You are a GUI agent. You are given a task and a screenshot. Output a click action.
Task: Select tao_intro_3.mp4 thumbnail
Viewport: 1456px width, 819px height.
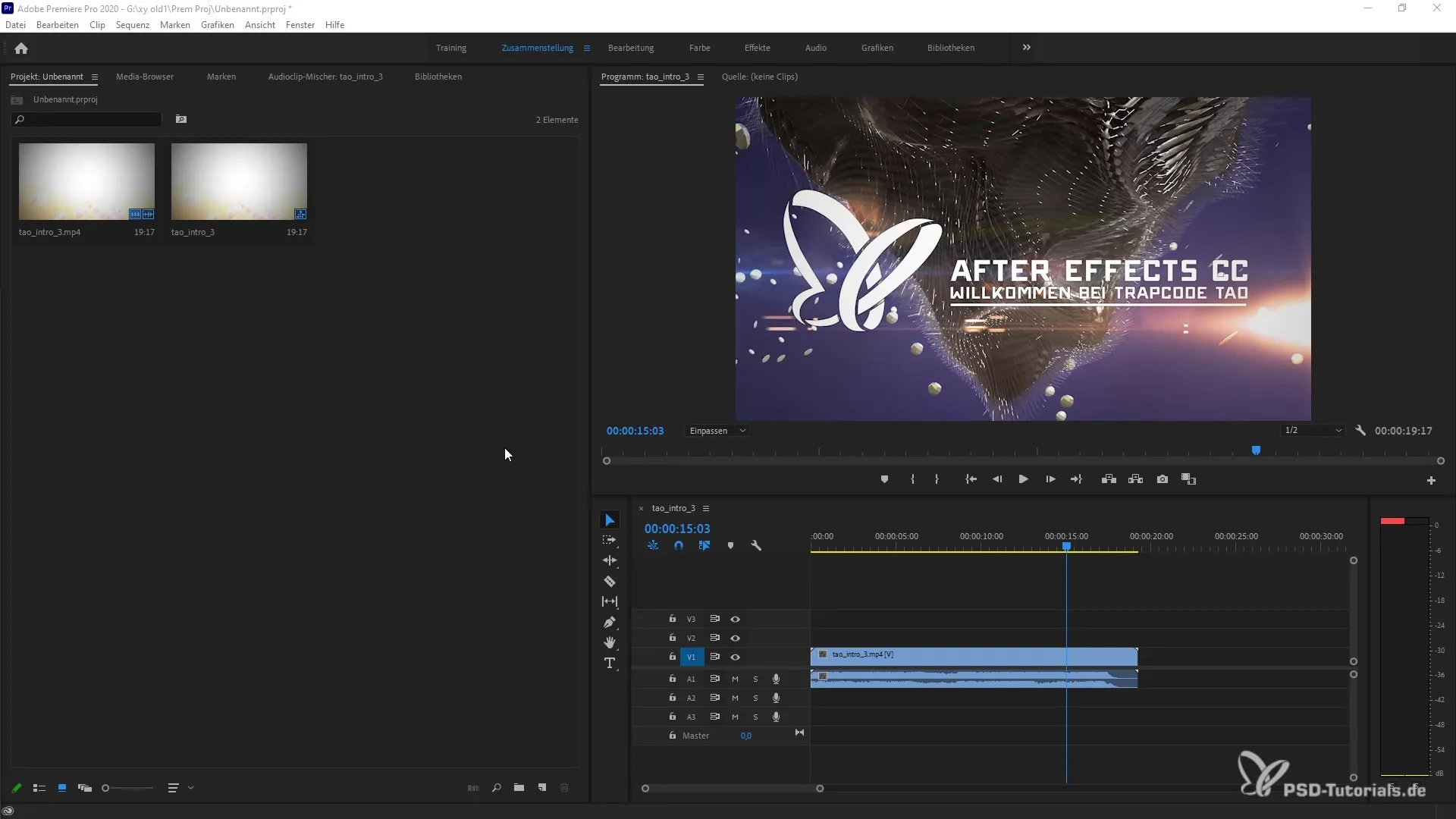point(86,182)
